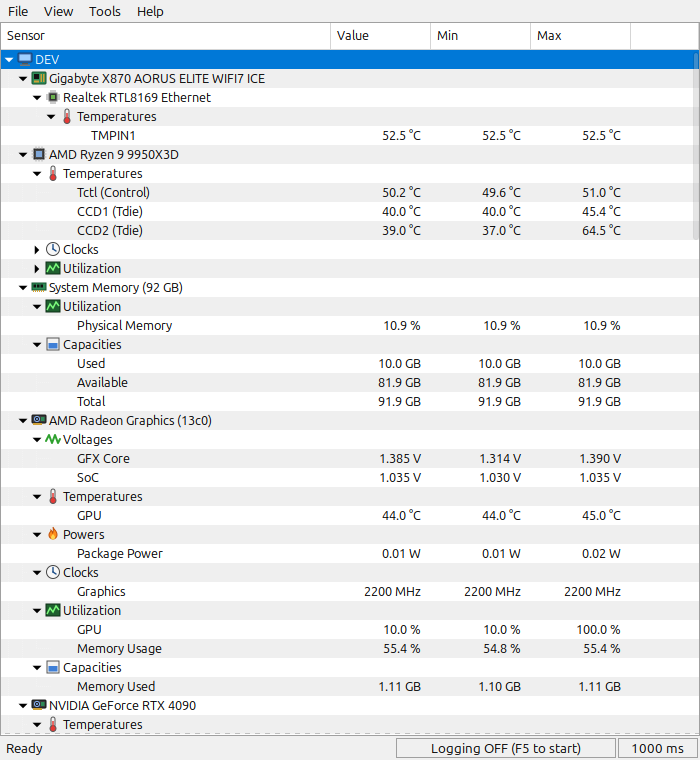Click Logging OFF (F5 to start) panel

tap(506, 748)
